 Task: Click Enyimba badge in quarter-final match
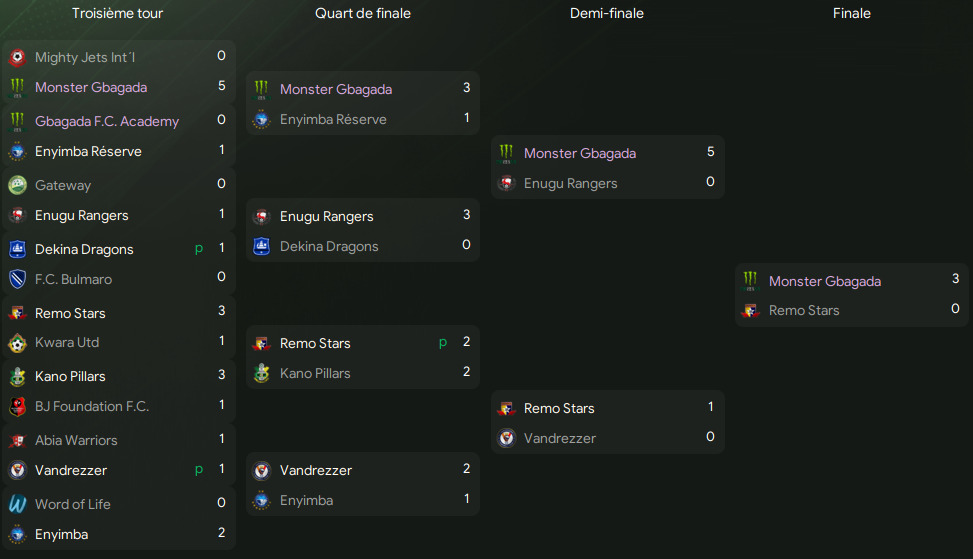pyautogui.click(x=262, y=500)
